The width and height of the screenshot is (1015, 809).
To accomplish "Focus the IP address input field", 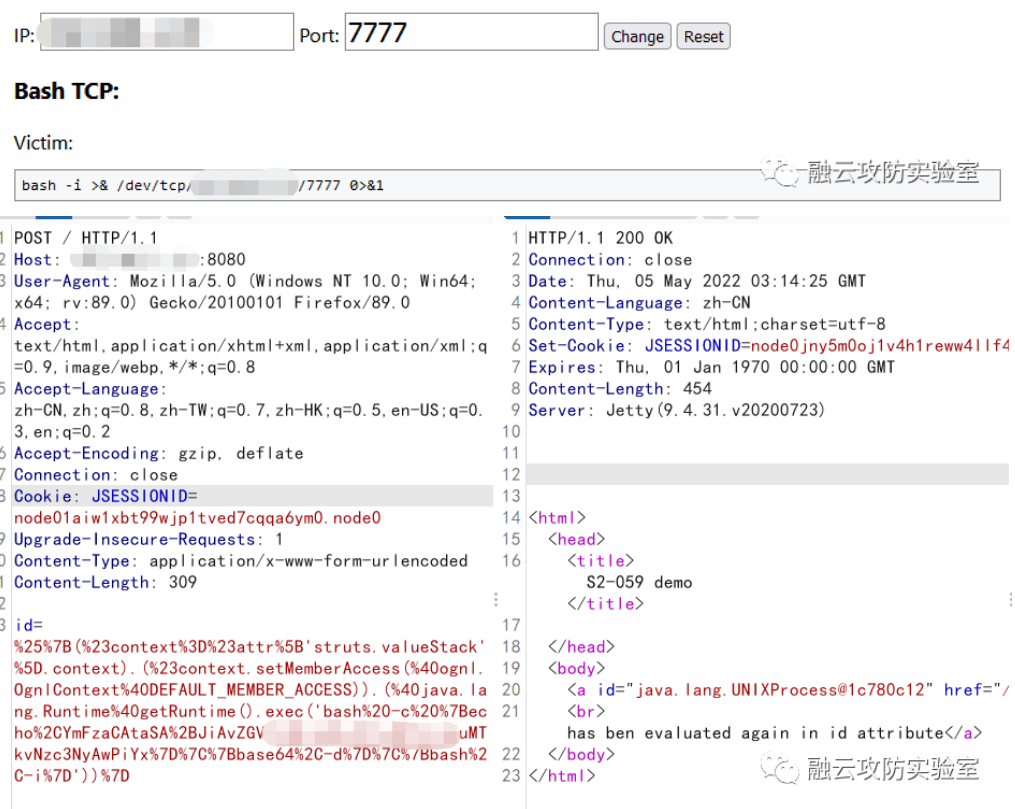I will coord(166,32).
